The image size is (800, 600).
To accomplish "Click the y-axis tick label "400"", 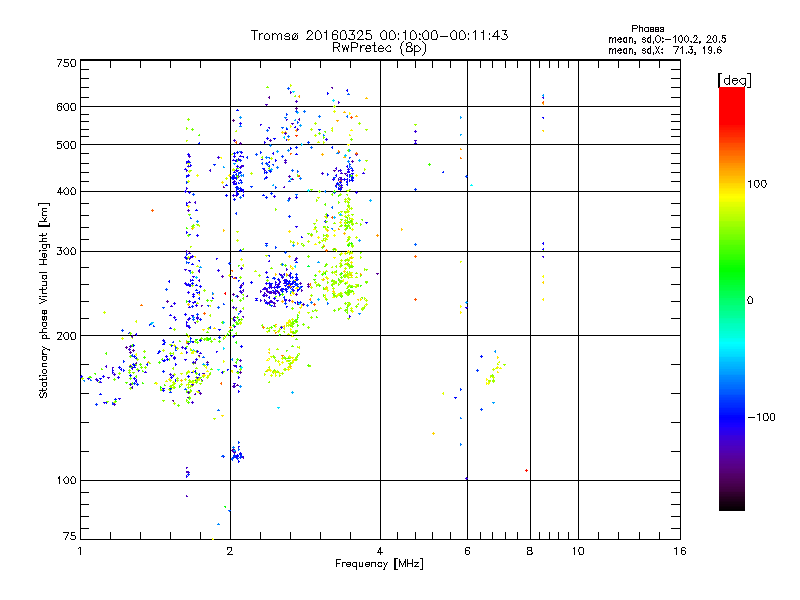I will coord(66,191).
